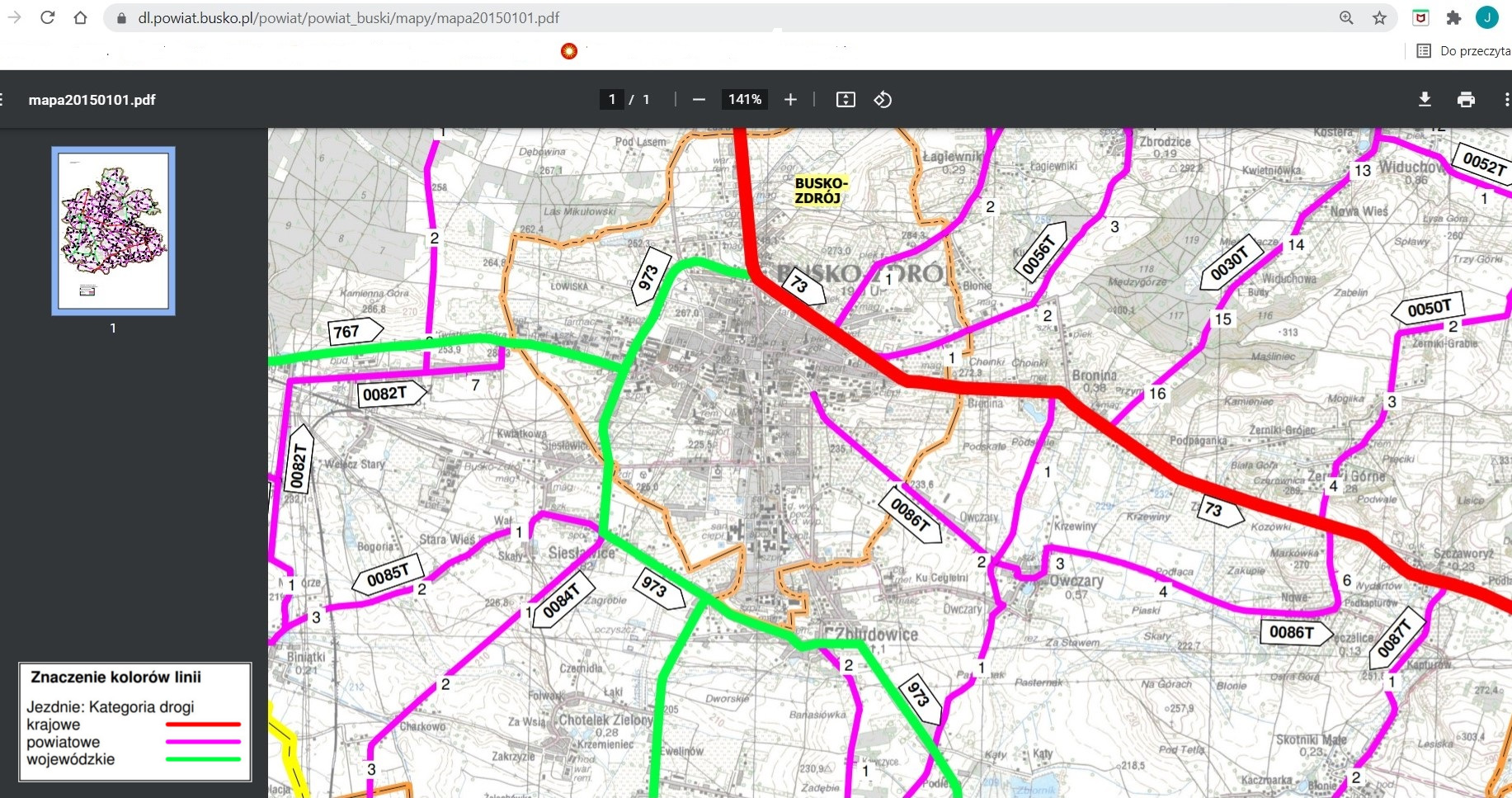This screenshot has width=1512, height=798.
Task: Reload the page with the refresh icon
Action: tap(48, 17)
